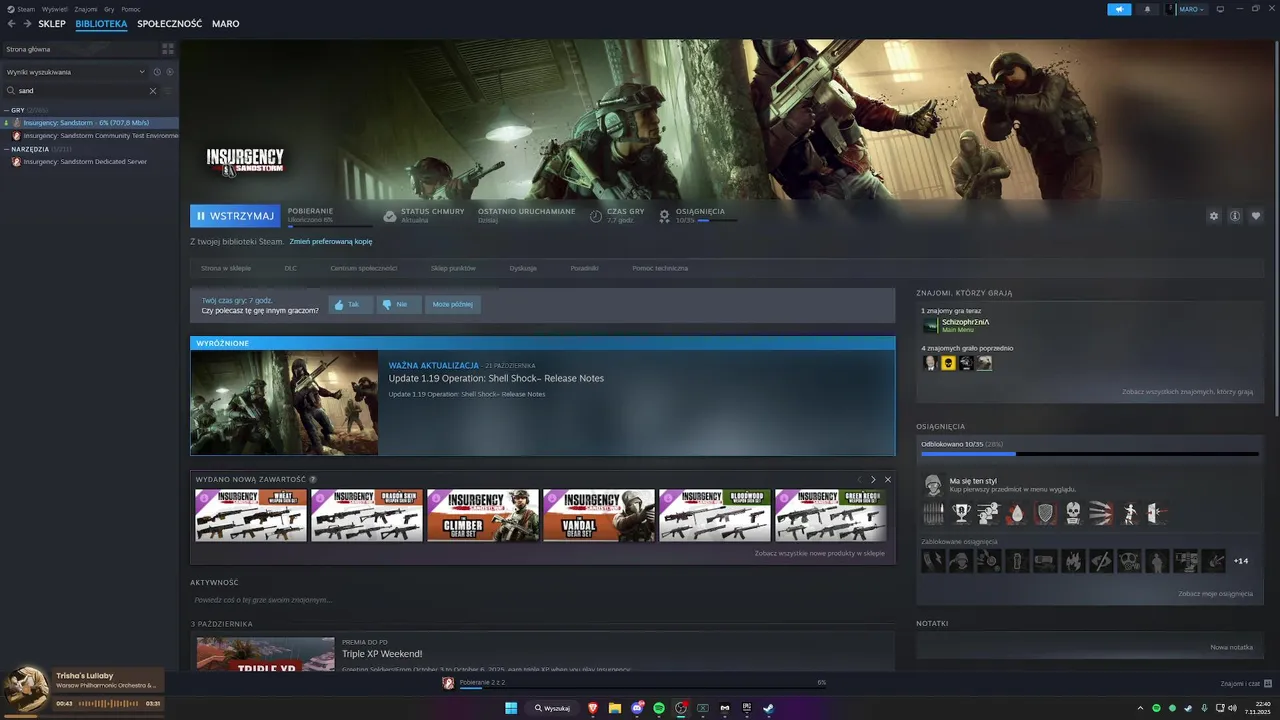
Task: Choose 'Może później' button
Action: click(x=453, y=304)
